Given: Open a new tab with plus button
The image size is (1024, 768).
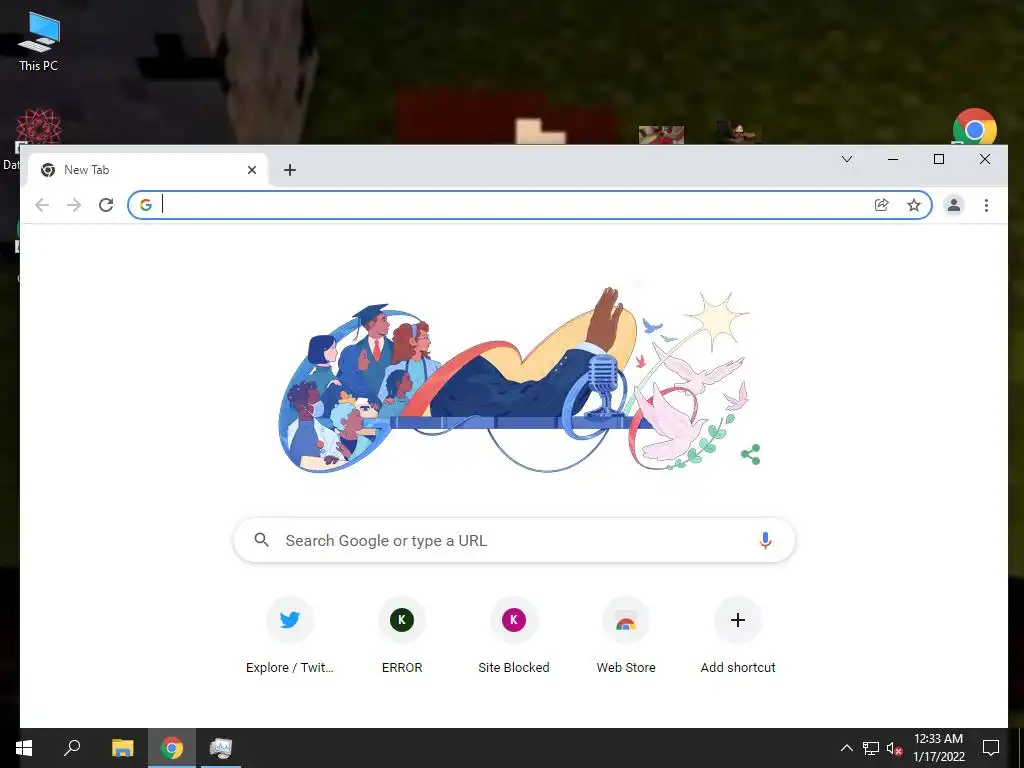Looking at the screenshot, I should pyautogui.click(x=290, y=170).
